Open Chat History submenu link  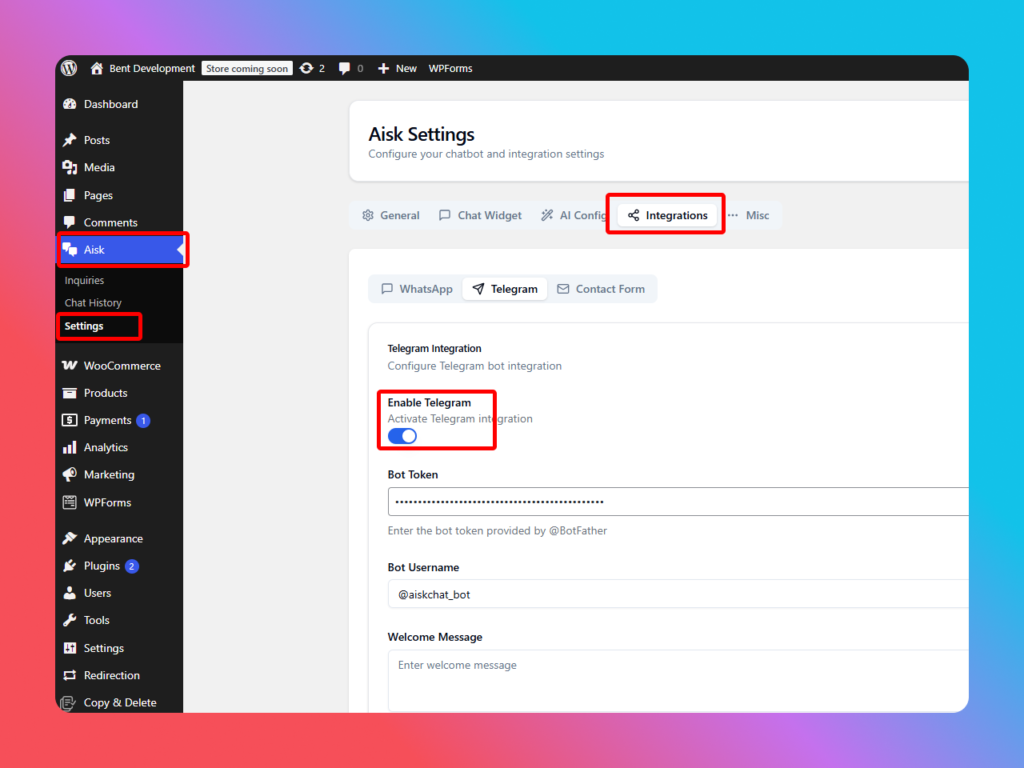(x=93, y=303)
